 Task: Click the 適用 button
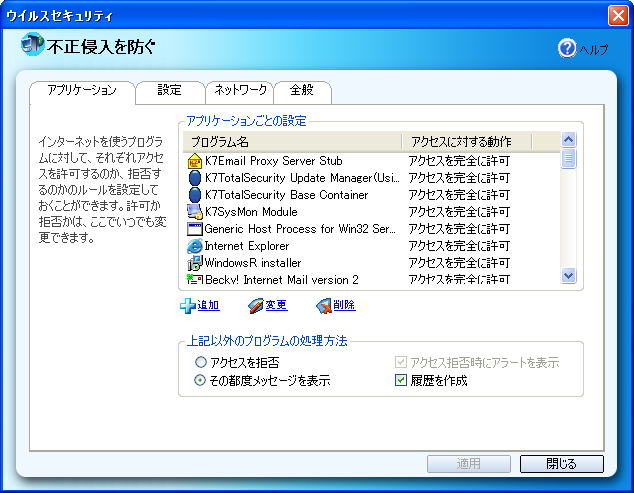[469, 463]
